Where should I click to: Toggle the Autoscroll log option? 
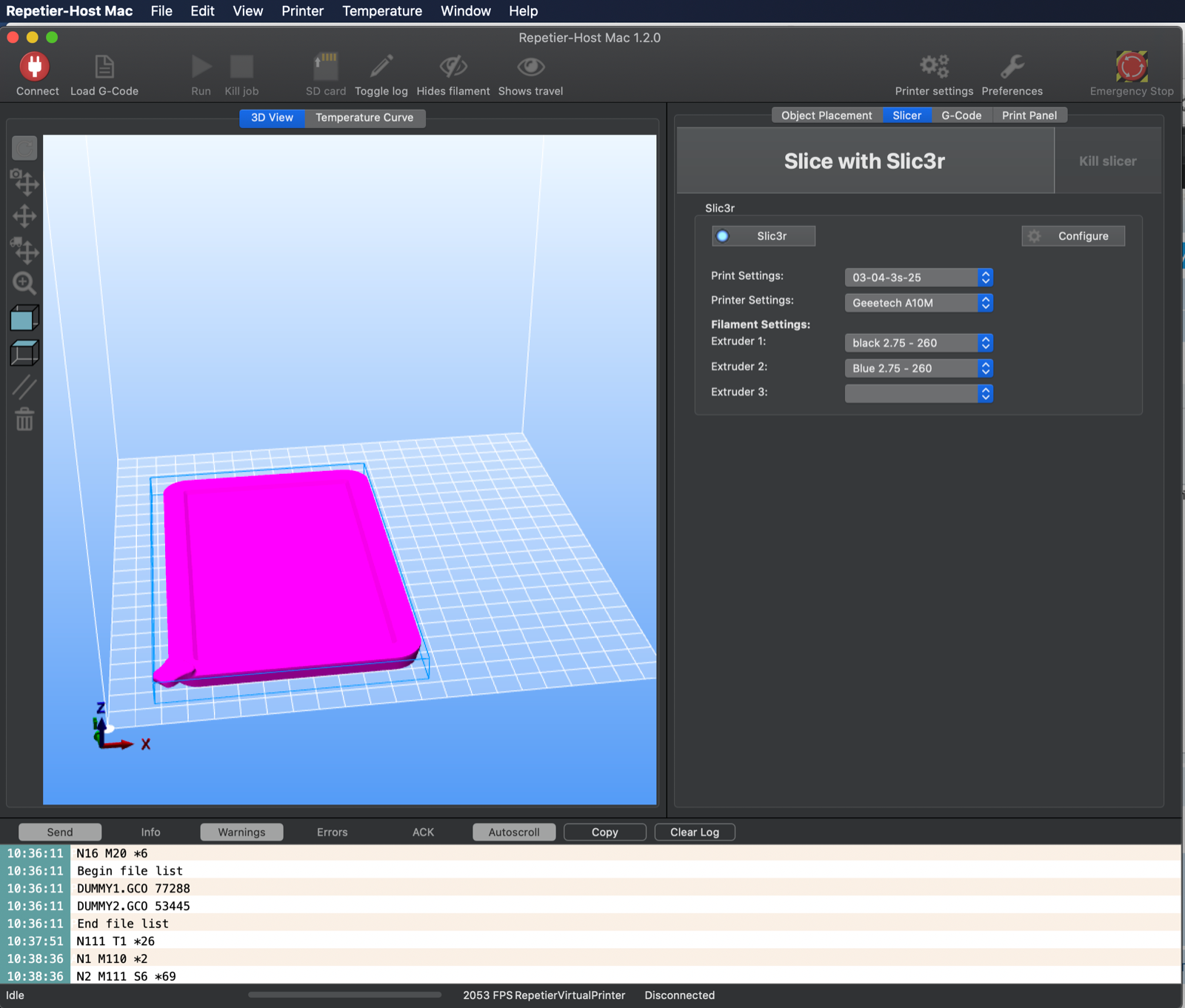click(x=514, y=832)
